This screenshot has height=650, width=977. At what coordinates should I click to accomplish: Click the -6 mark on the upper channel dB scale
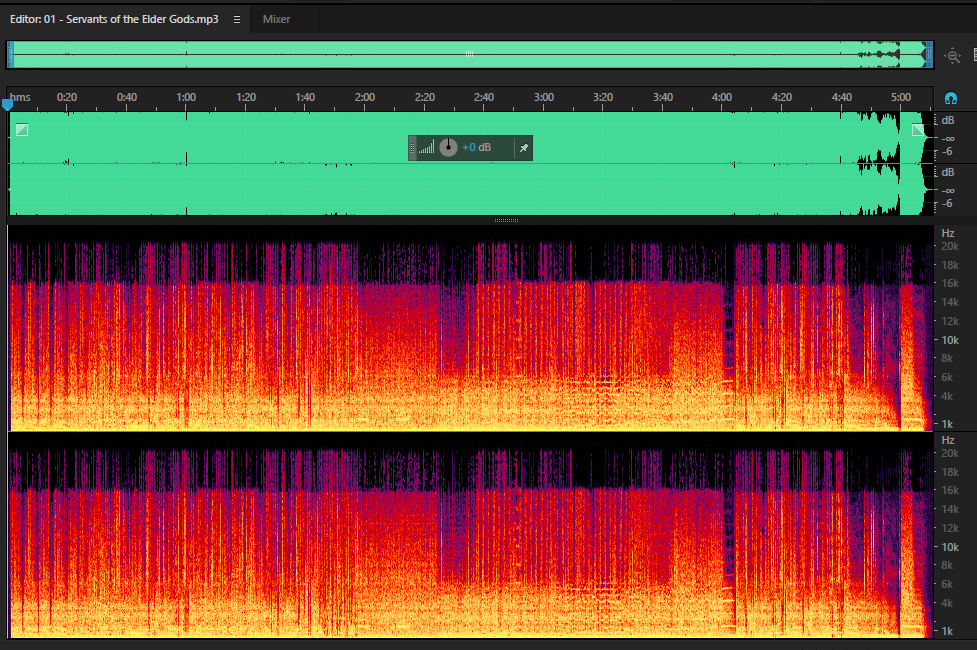click(947, 151)
